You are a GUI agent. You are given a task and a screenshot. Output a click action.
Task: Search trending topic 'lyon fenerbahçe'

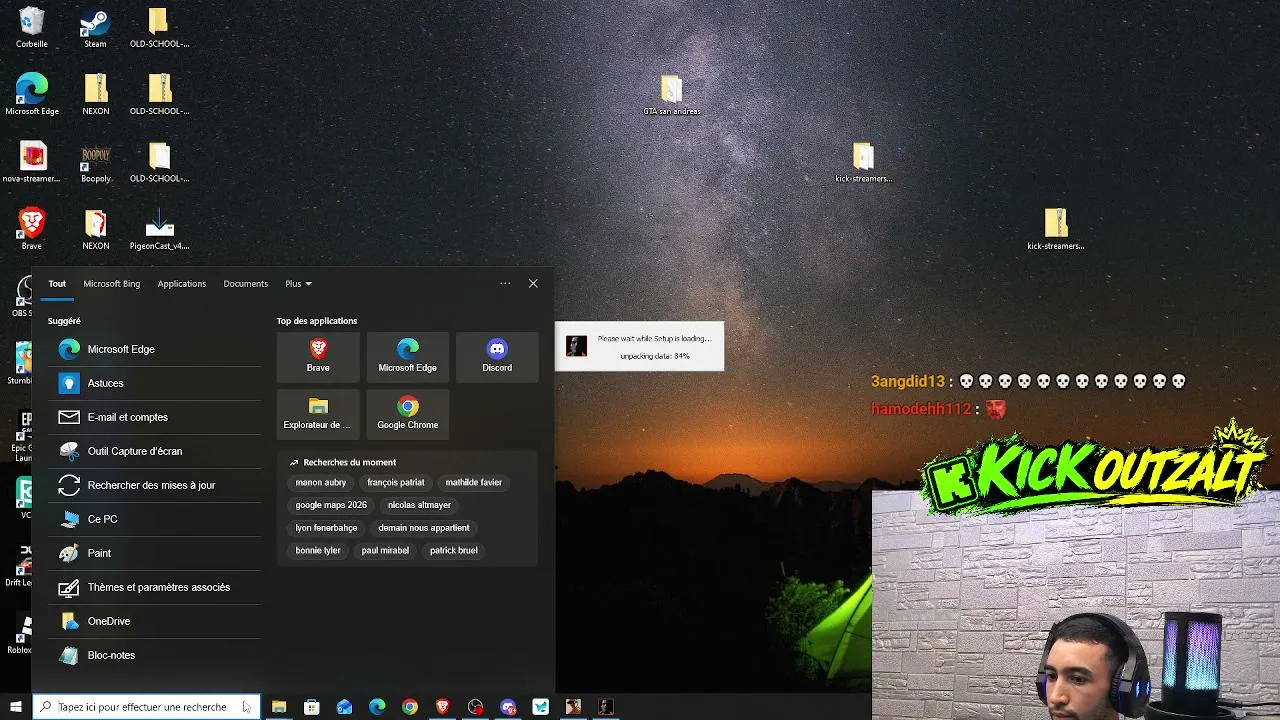click(326, 528)
